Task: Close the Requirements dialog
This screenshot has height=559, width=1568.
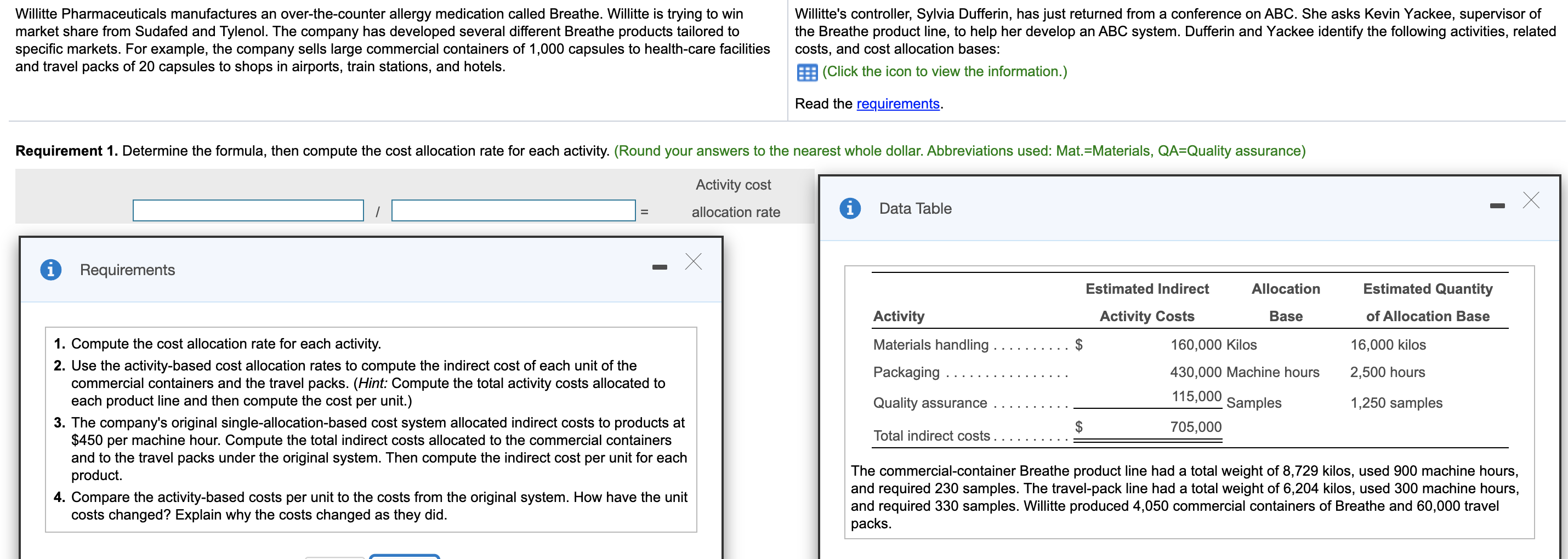Action: coord(694,261)
